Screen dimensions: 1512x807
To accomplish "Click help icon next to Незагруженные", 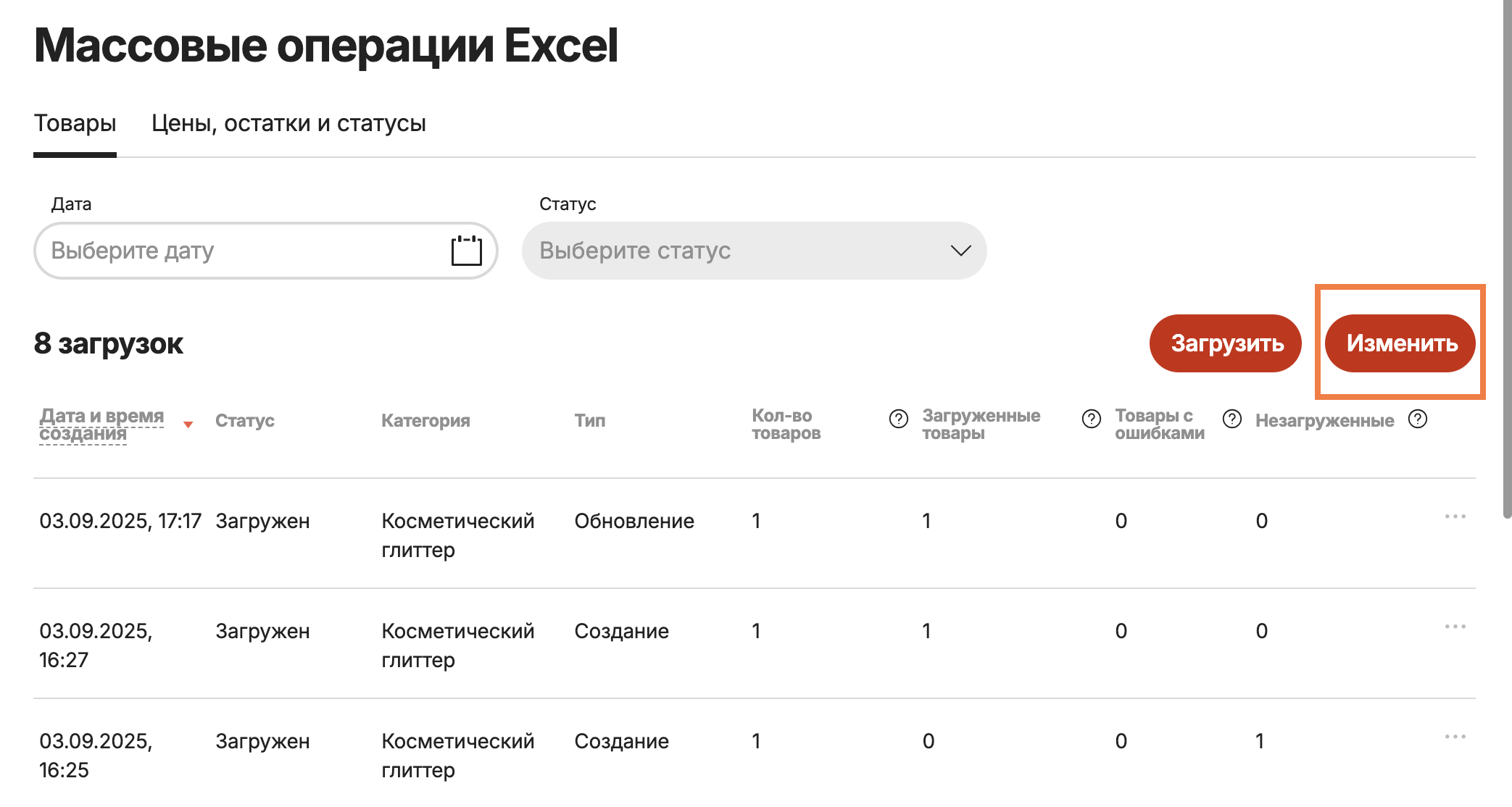I will [1417, 419].
